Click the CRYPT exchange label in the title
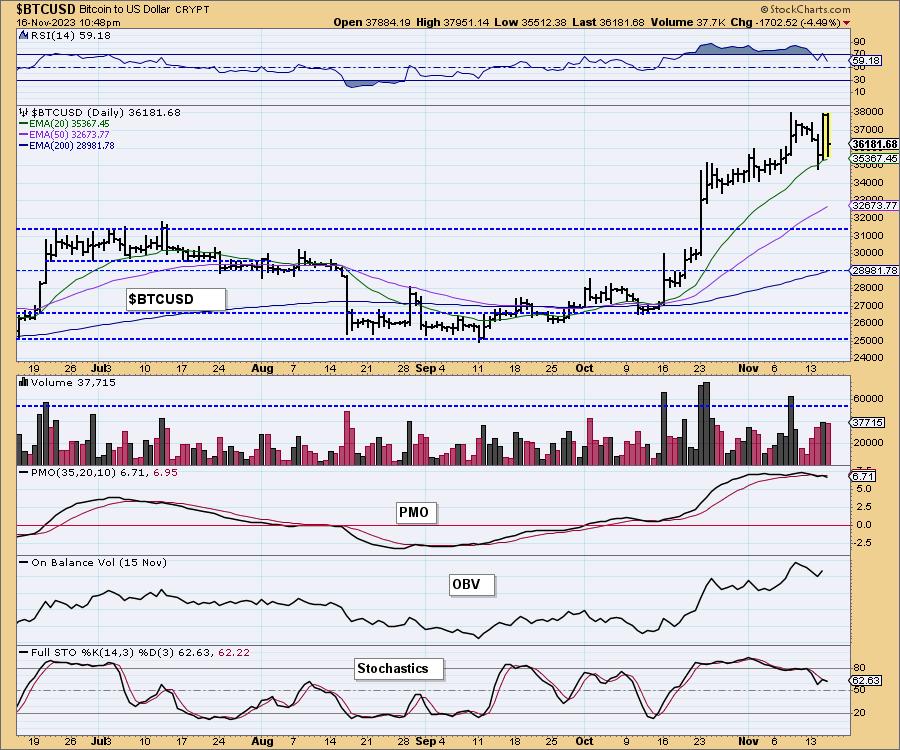900x750 pixels. click(x=193, y=10)
